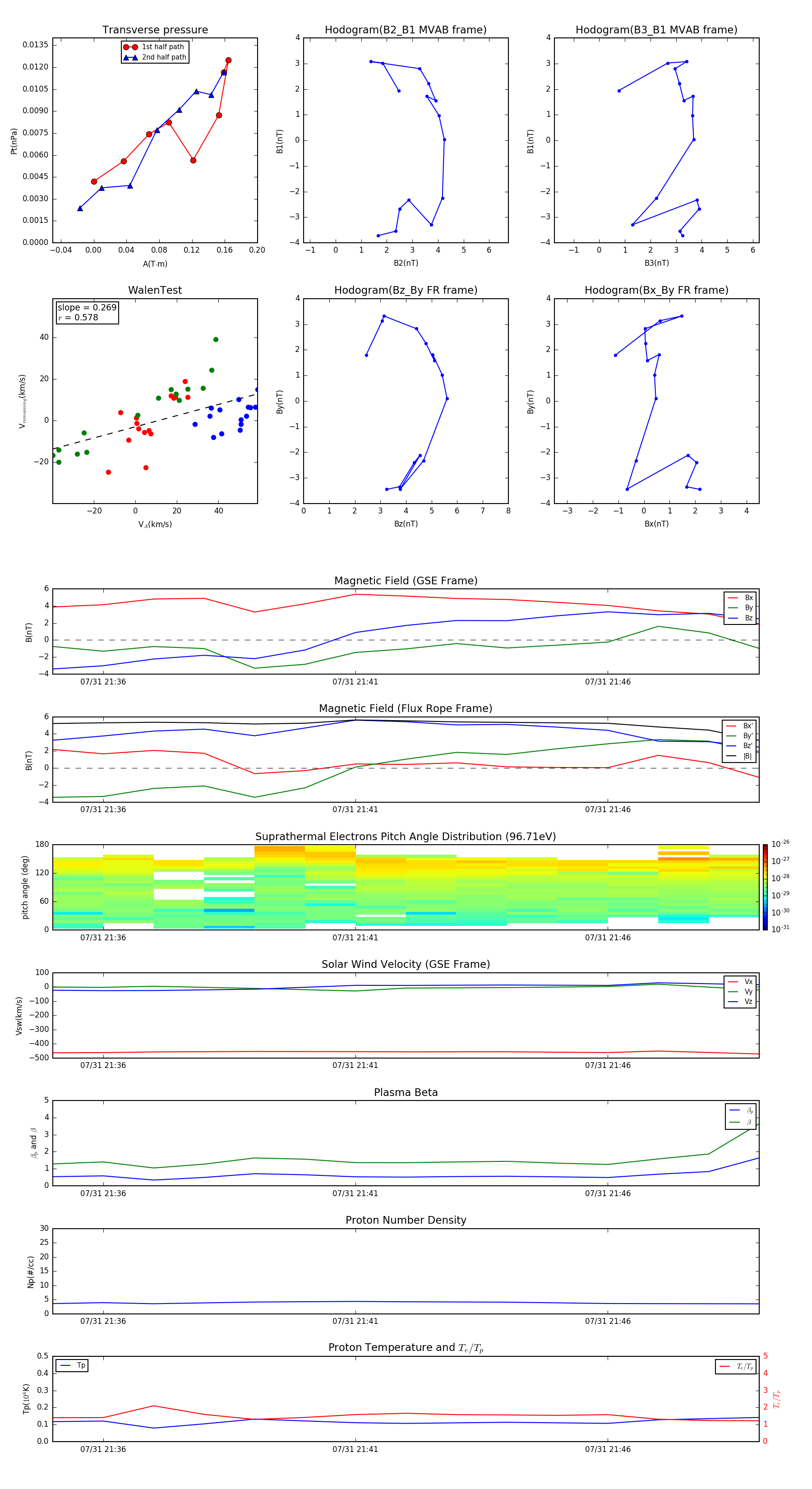The image size is (812, 1489).
Task: Click the 'Transverse pressure' plot title
Action: 155,29
